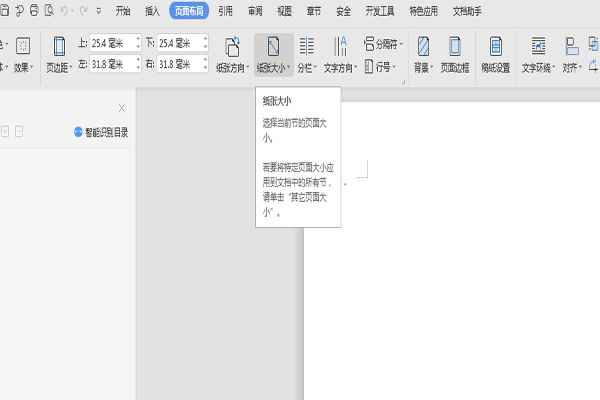Click the 智能识别目录 button
This screenshot has height=400, width=600.
(x=101, y=132)
